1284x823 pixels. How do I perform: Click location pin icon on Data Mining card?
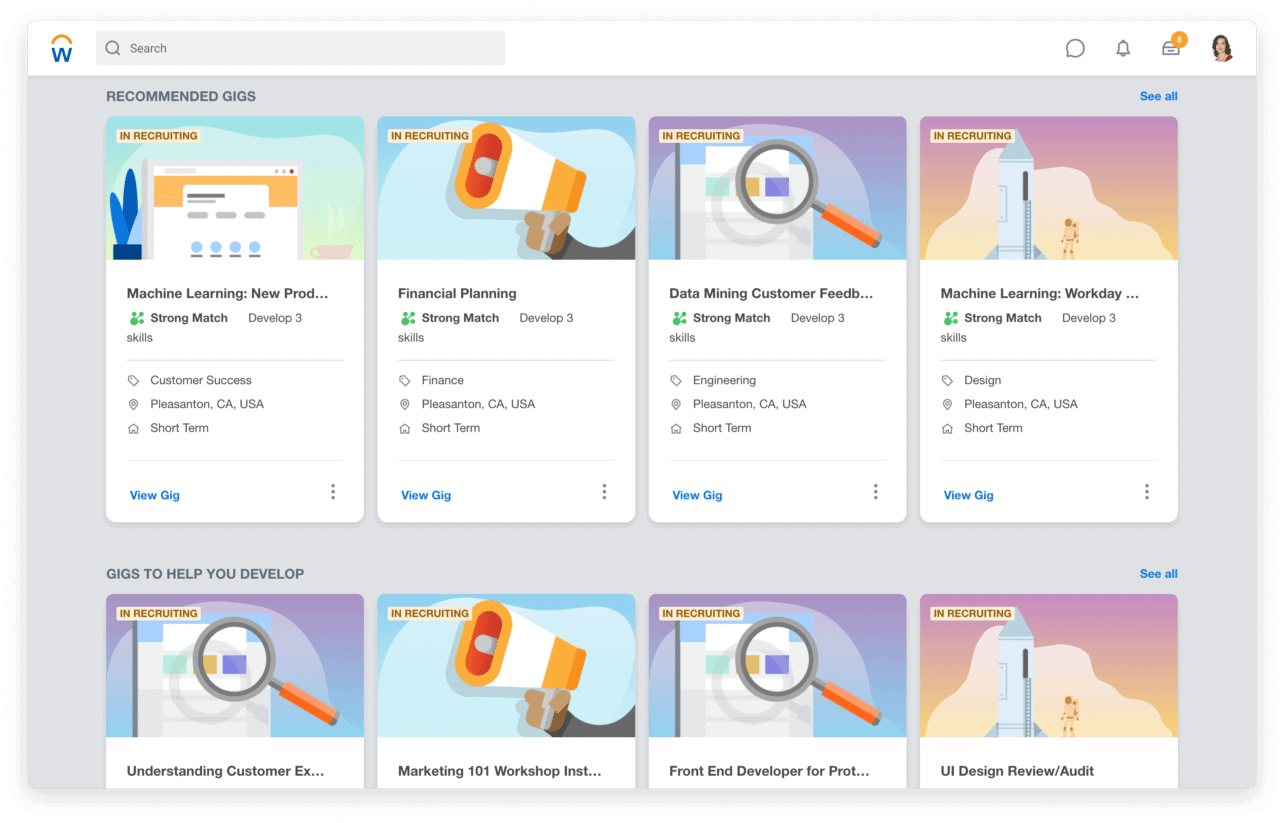(676, 405)
